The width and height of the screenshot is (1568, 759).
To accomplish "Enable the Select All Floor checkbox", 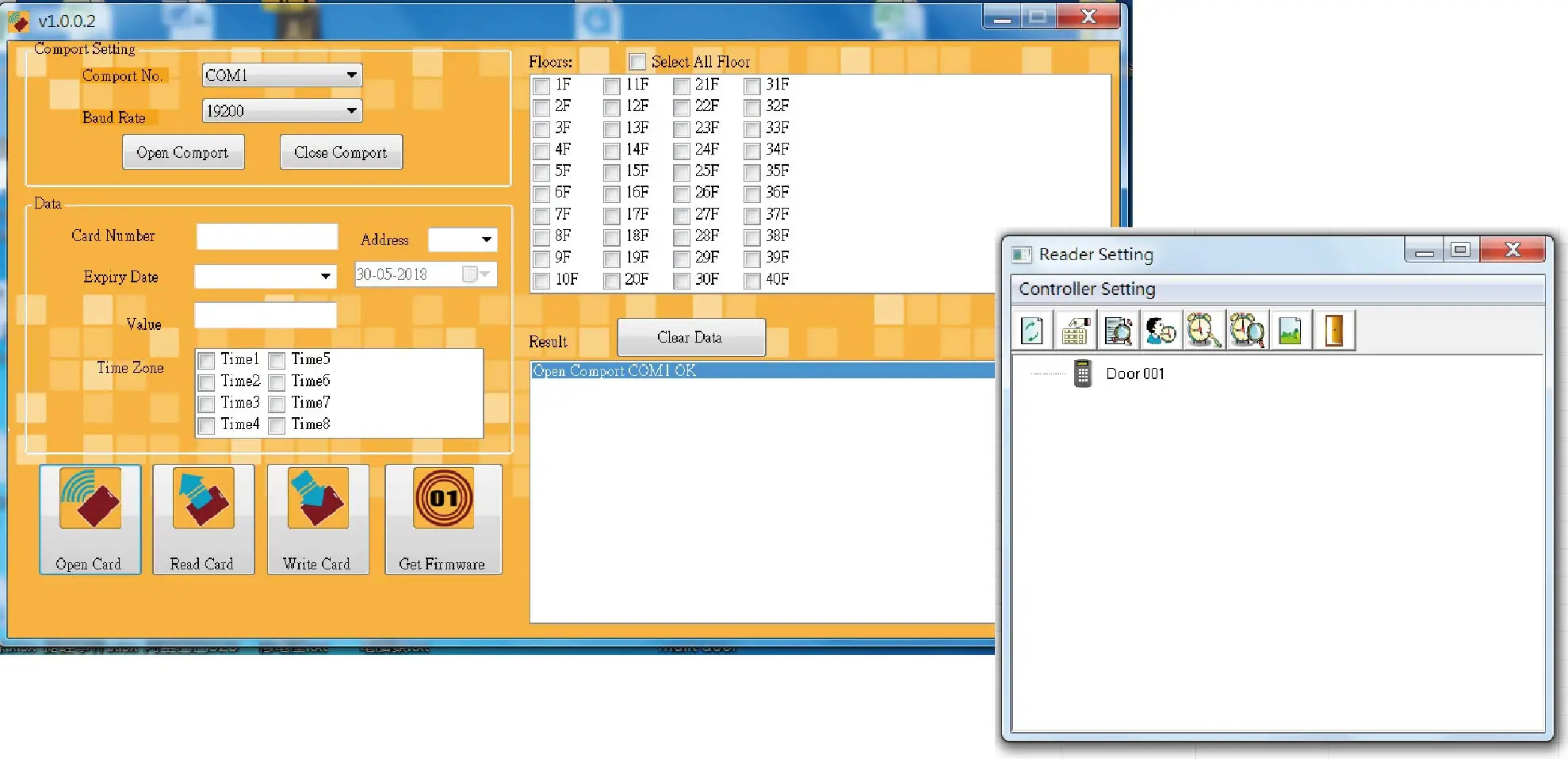I will (x=637, y=62).
